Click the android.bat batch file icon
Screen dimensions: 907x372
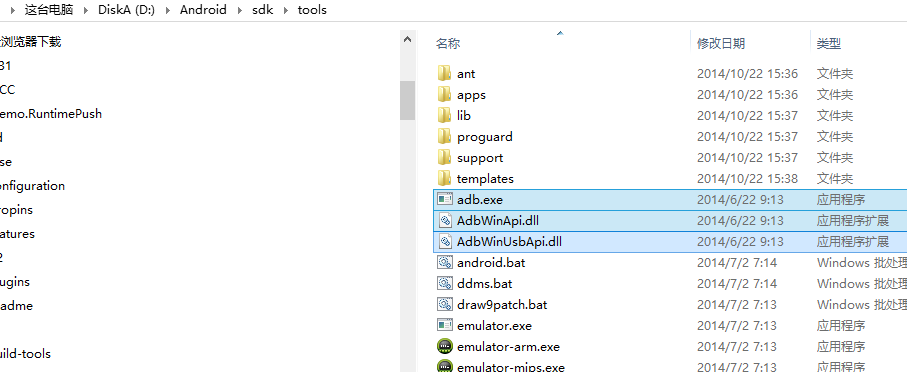pyautogui.click(x=444, y=262)
